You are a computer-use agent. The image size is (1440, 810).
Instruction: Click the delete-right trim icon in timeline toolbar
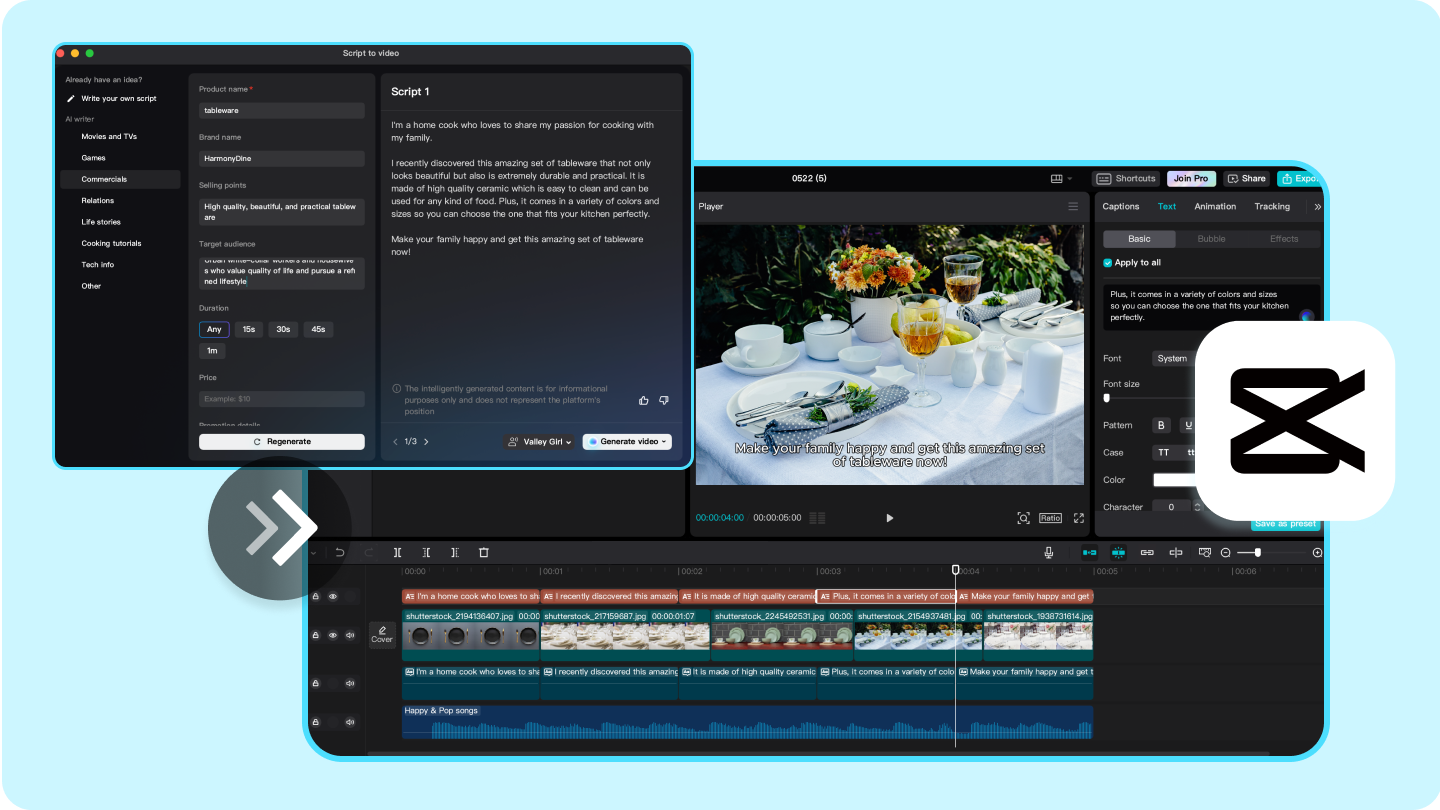click(x=455, y=552)
